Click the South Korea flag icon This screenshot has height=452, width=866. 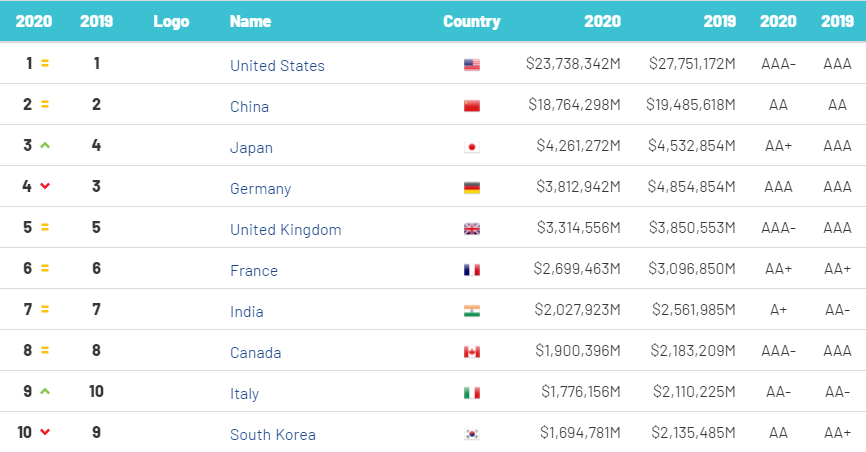pos(472,434)
